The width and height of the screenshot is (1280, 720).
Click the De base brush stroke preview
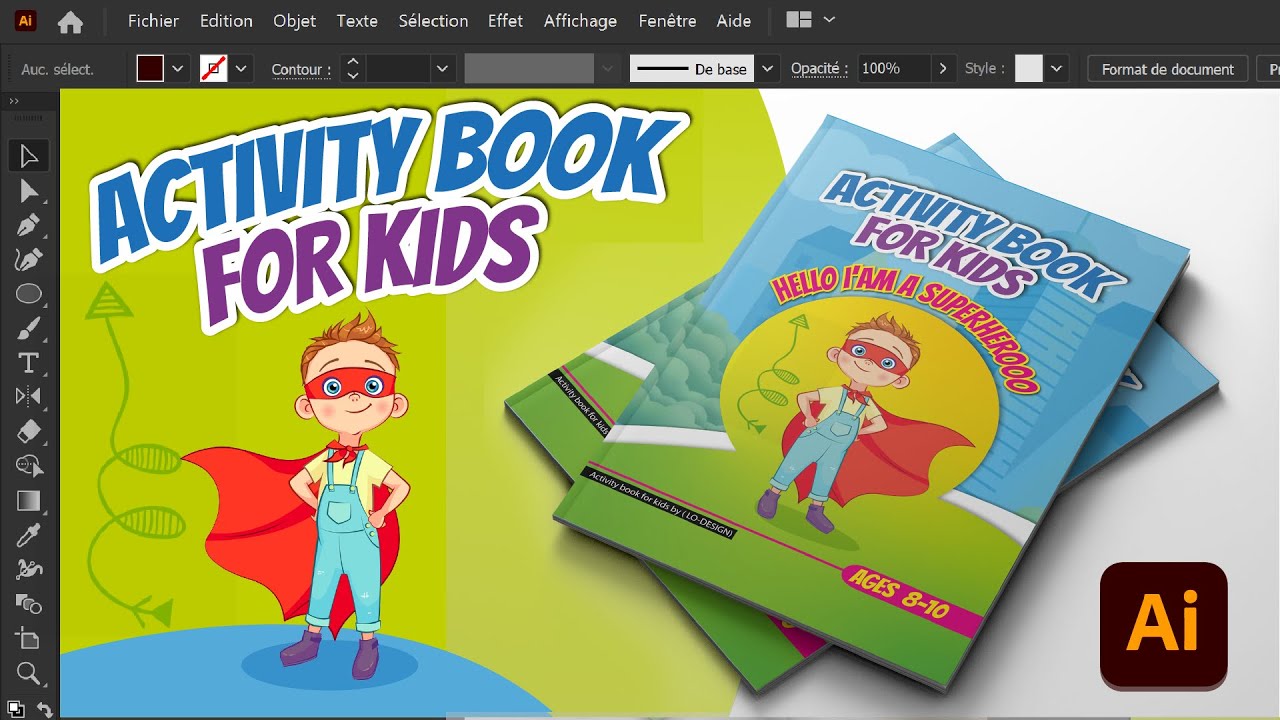click(x=693, y=69)
